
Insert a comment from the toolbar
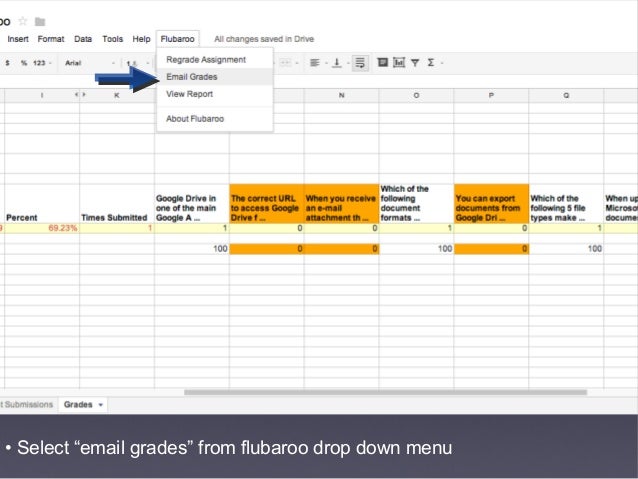(x=382, y=62)
